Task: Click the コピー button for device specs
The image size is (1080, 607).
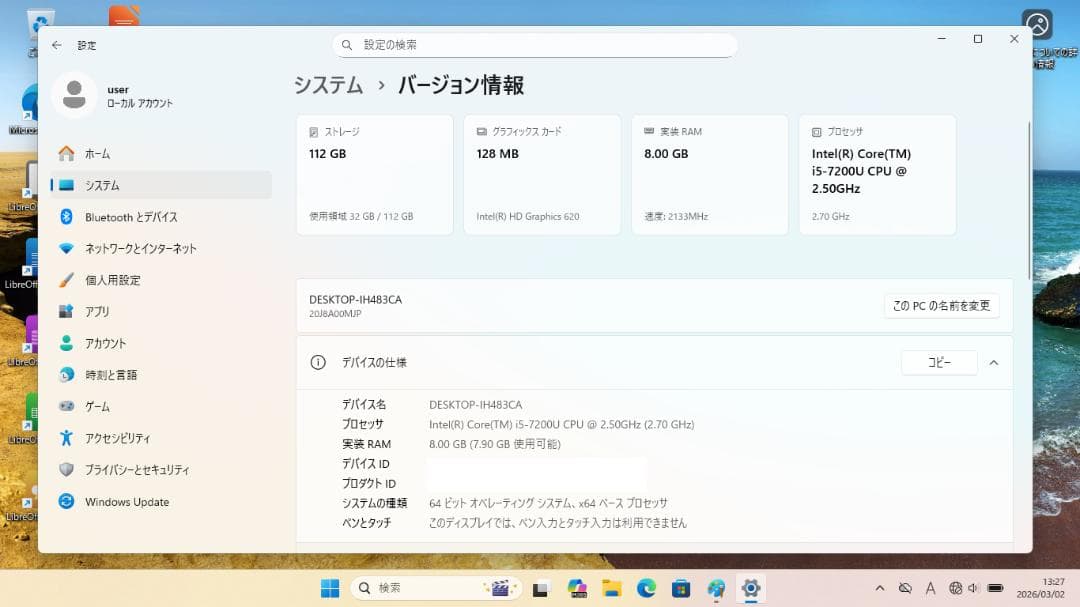Action: pyautogui.click(x=939, y=362)
